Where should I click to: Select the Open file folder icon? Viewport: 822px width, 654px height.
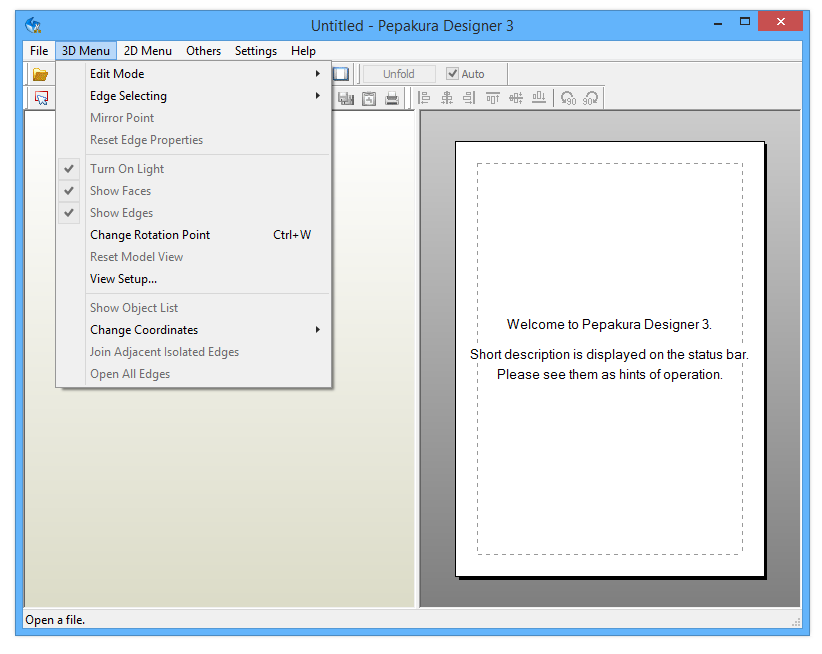coord(40,72)
